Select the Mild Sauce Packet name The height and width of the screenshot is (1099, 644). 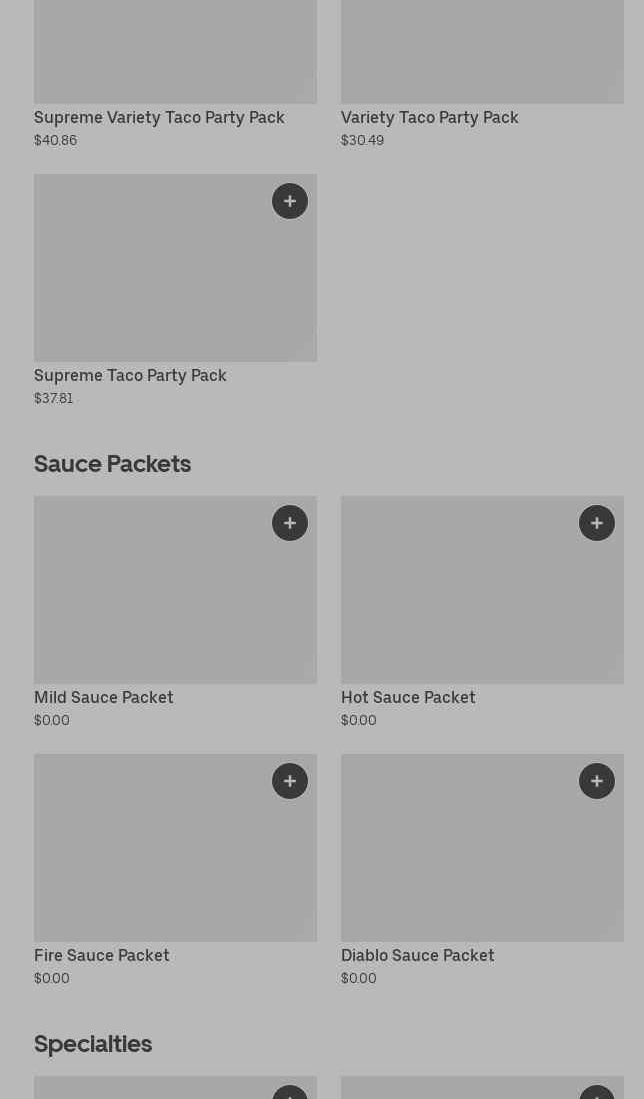[104, 698]
